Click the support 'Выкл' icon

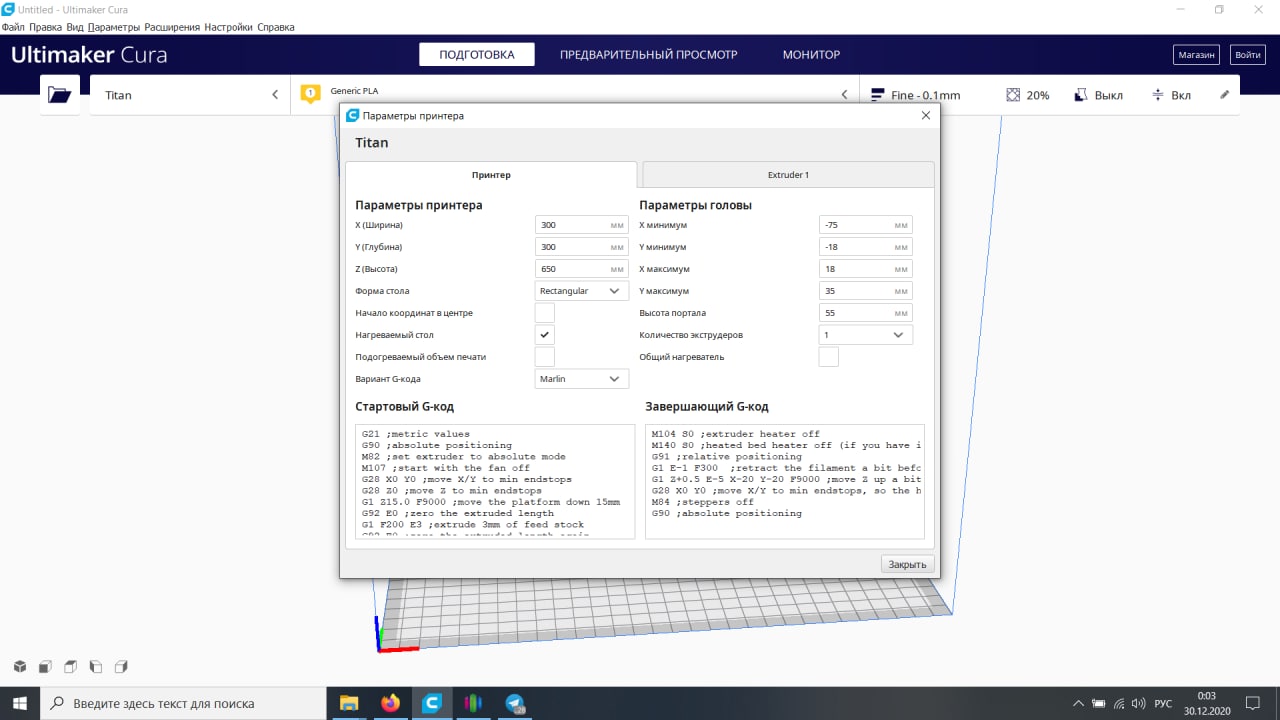[1081, 95]
